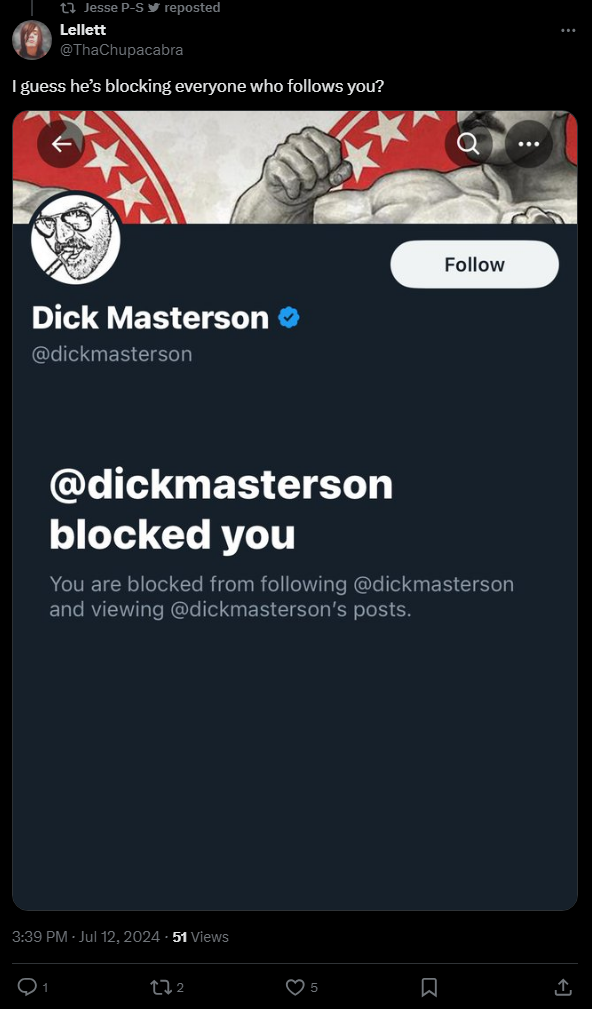This screenshot has width=592, height=1009.
Task: Click Dick Masterson's profile picture in the image
Action: [75, 239]
